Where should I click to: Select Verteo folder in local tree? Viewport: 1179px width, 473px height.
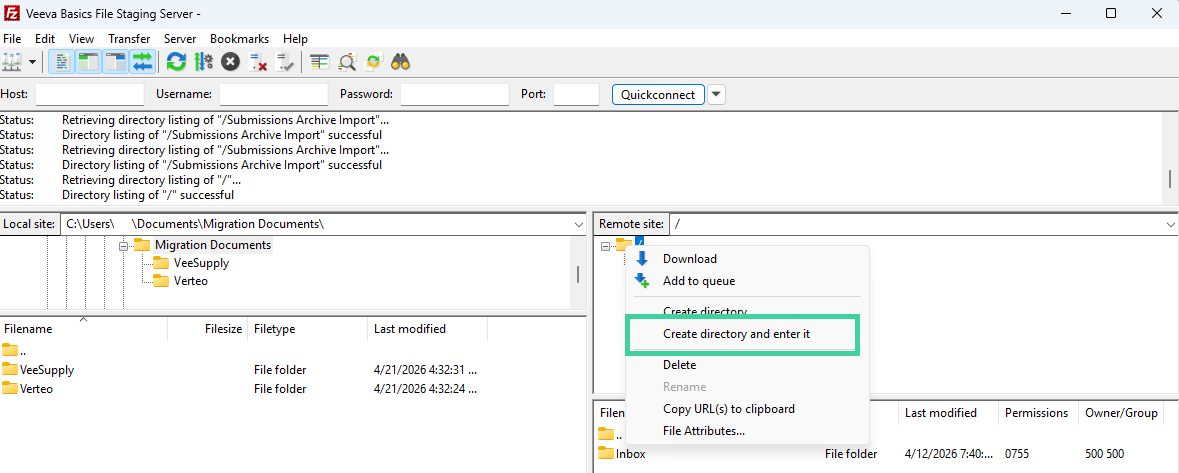click(x=190, y=281)
